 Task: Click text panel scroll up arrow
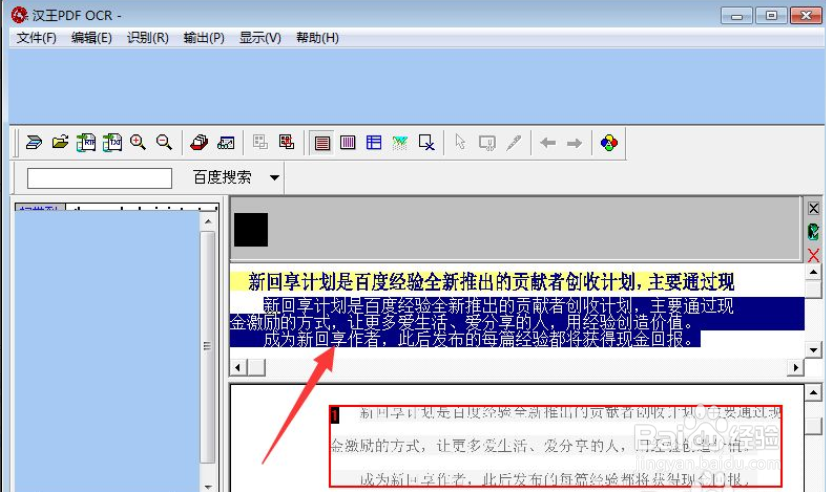coord(813,273)
